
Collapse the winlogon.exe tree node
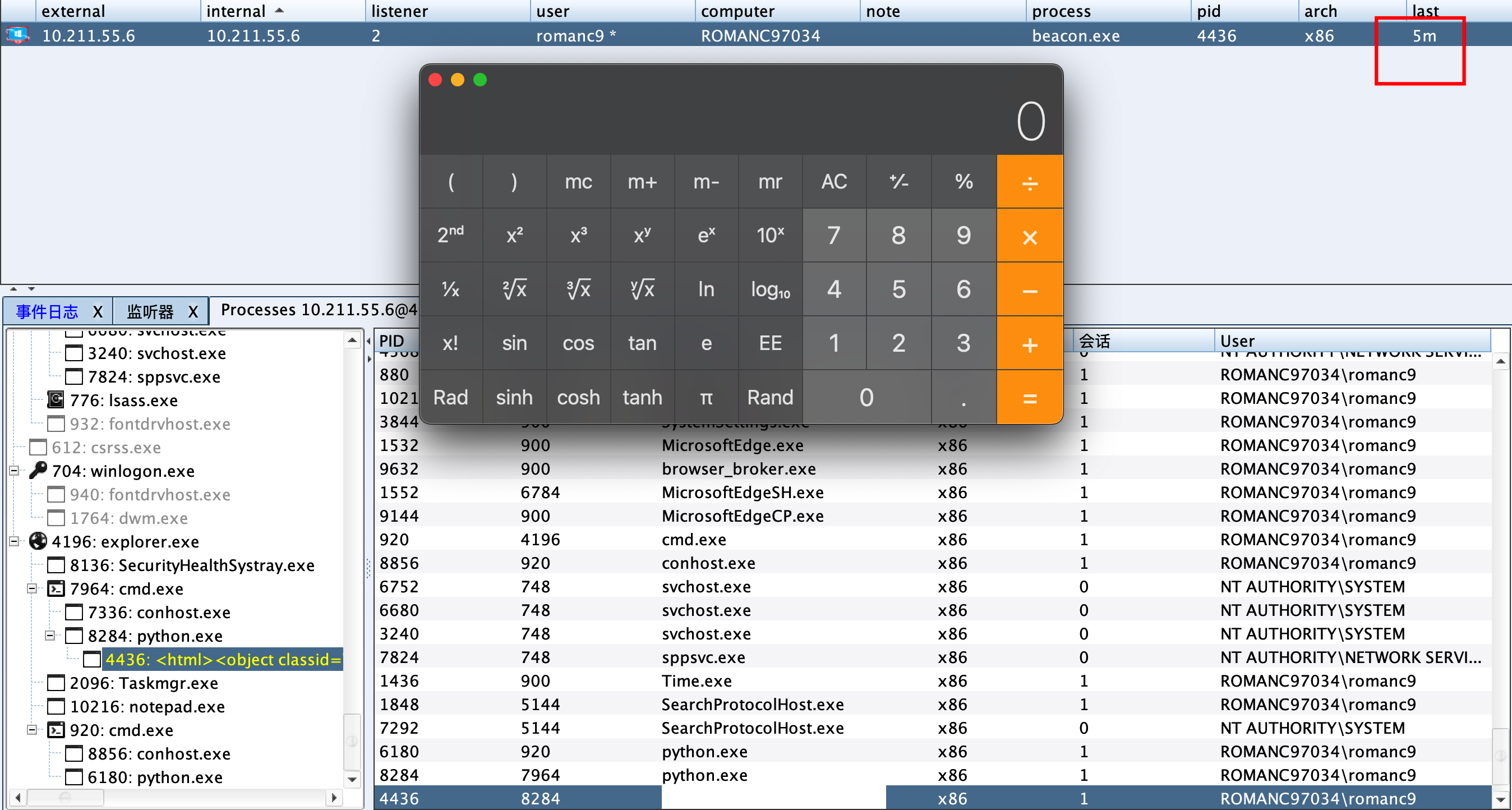[14, 471]
